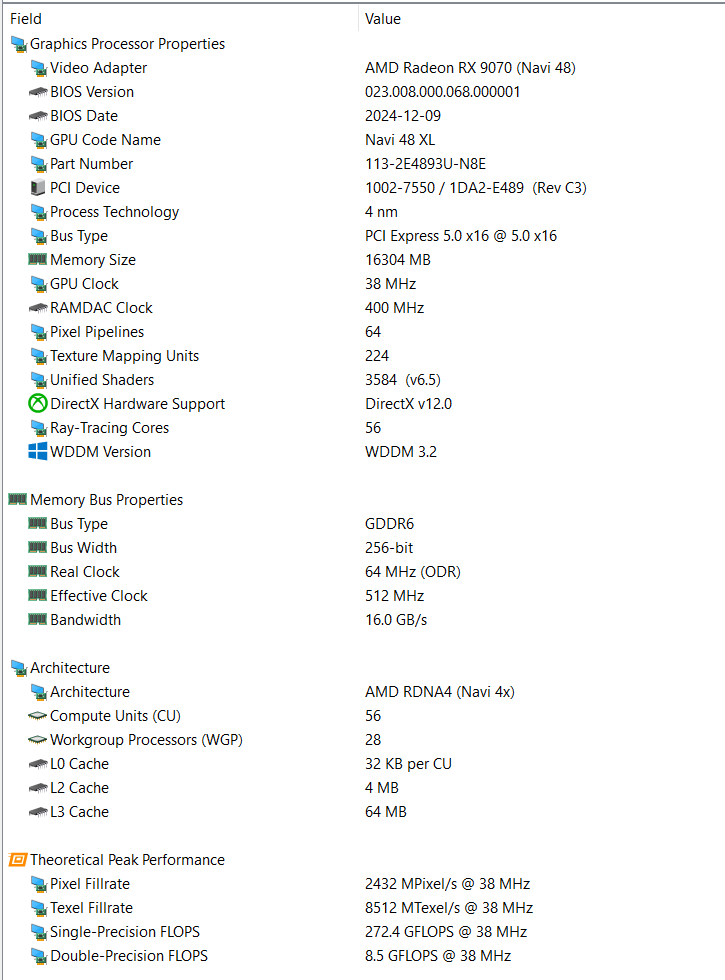Click the Compute Units (CU) chip icon
Screen dimensions: 725x980
pos(38,716)
